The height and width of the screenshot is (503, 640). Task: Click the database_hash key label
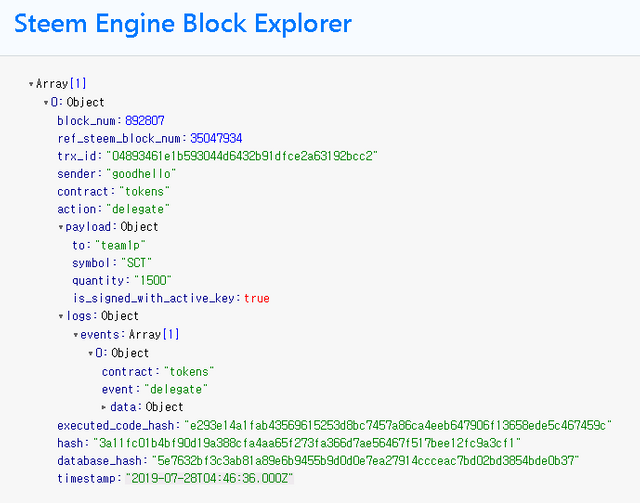tap(99, 461)
